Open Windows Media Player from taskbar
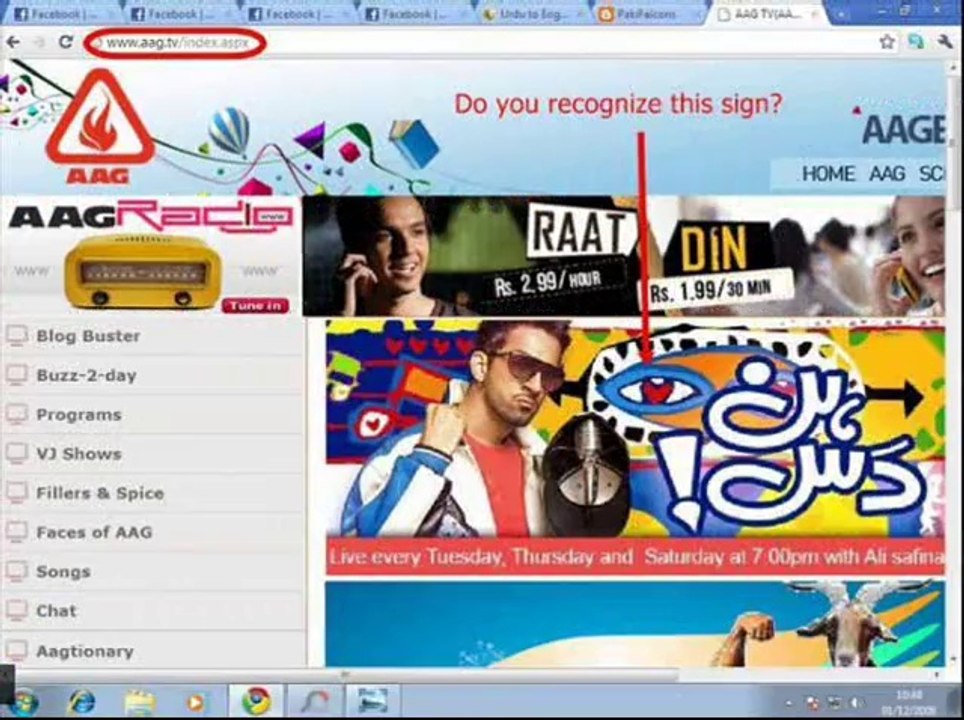 [196, 702]
